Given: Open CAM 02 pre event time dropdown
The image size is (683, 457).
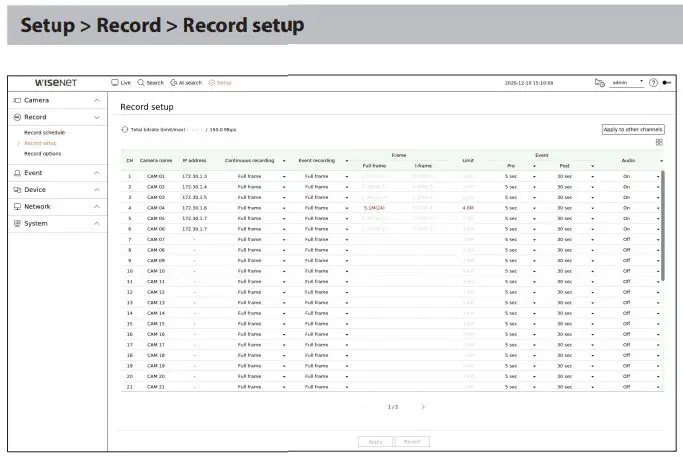Looking at the screenshot, I should point(534,187).
